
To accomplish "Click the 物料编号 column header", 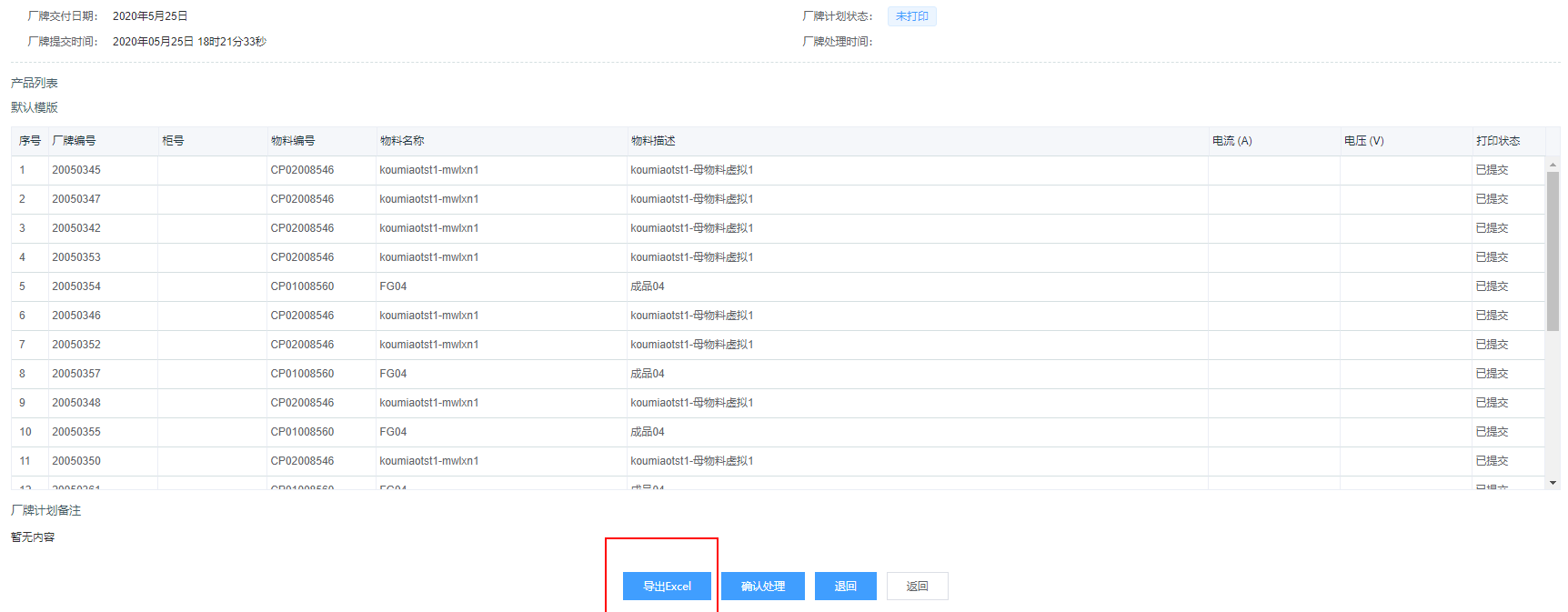I will tap(293, 141).
